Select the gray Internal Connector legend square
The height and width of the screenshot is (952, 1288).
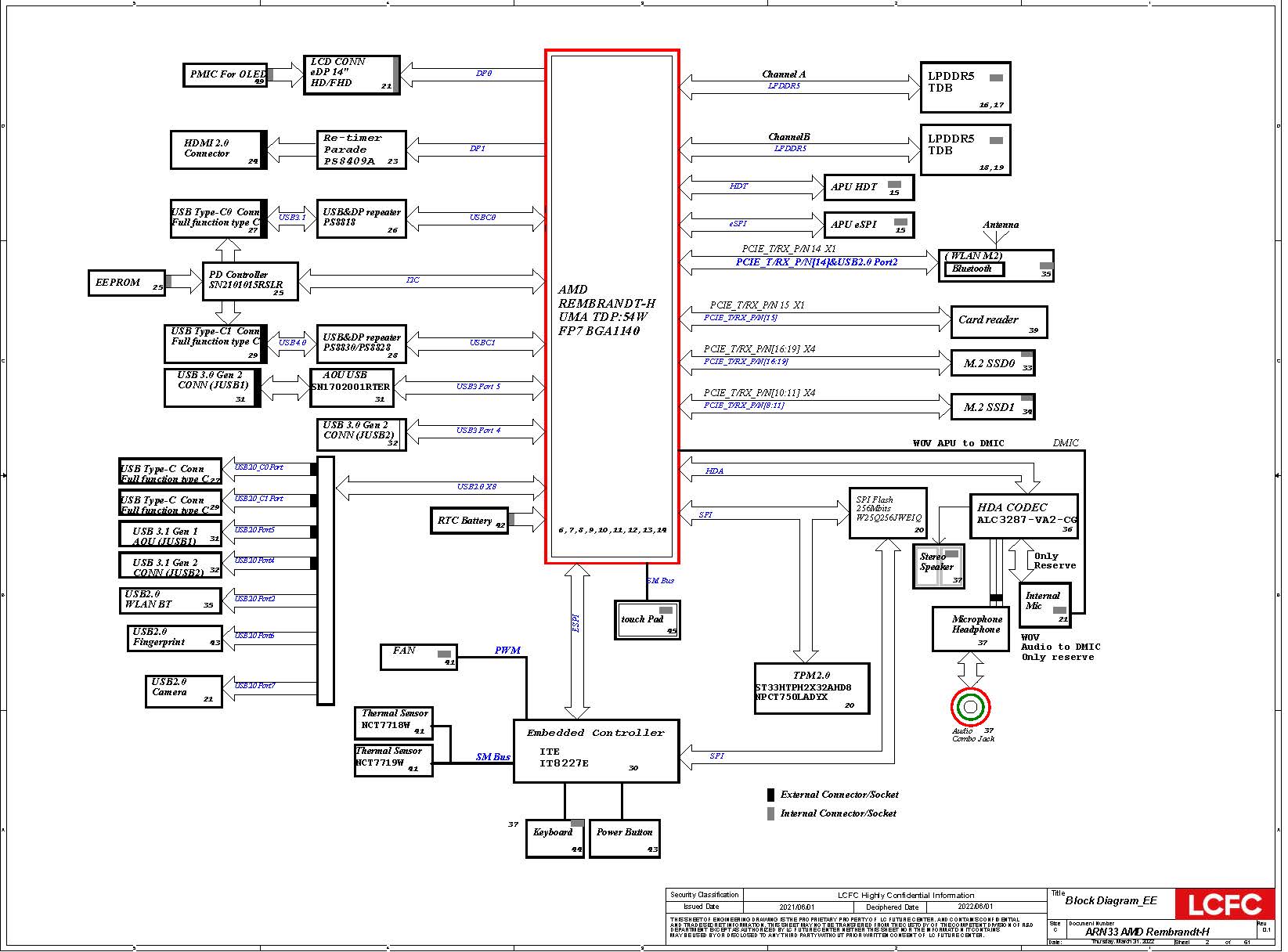click(x=770, y=814)
